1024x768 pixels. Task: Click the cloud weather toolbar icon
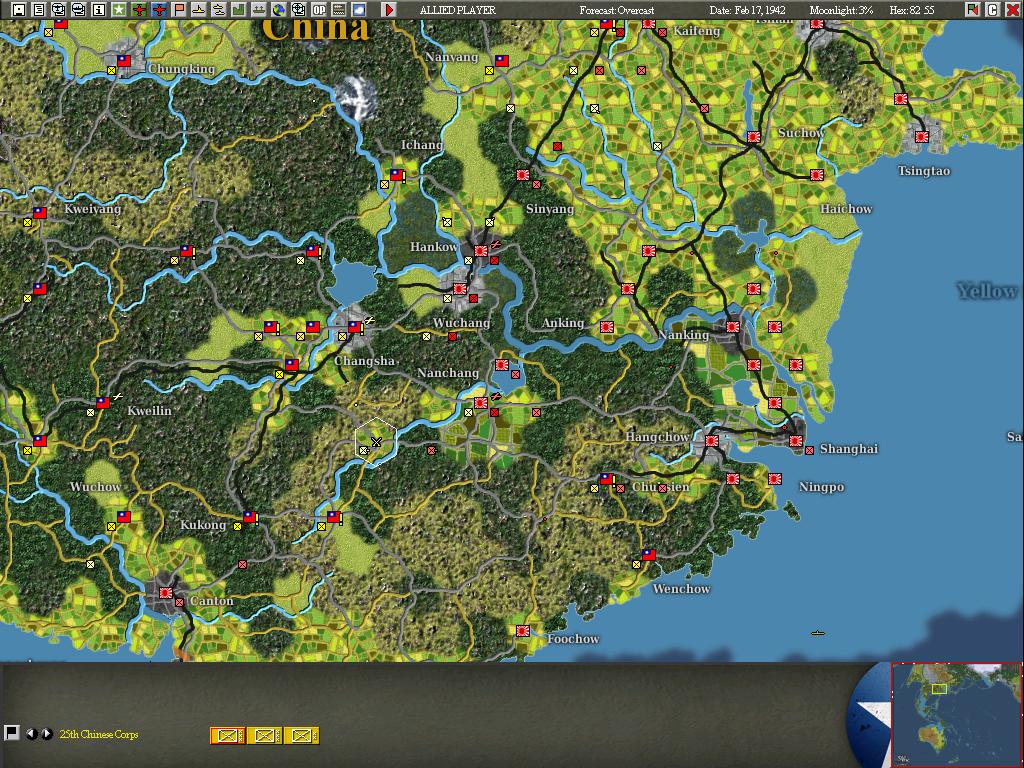359,9
